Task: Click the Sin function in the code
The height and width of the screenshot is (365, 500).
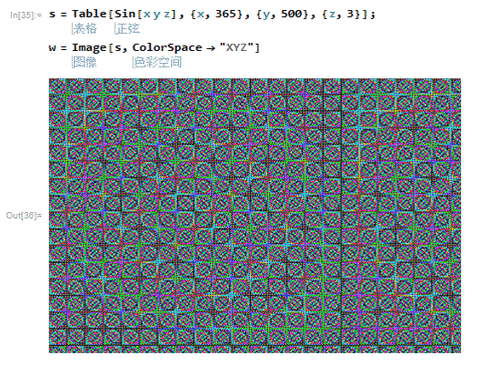Action: click(x=125, y=14)
